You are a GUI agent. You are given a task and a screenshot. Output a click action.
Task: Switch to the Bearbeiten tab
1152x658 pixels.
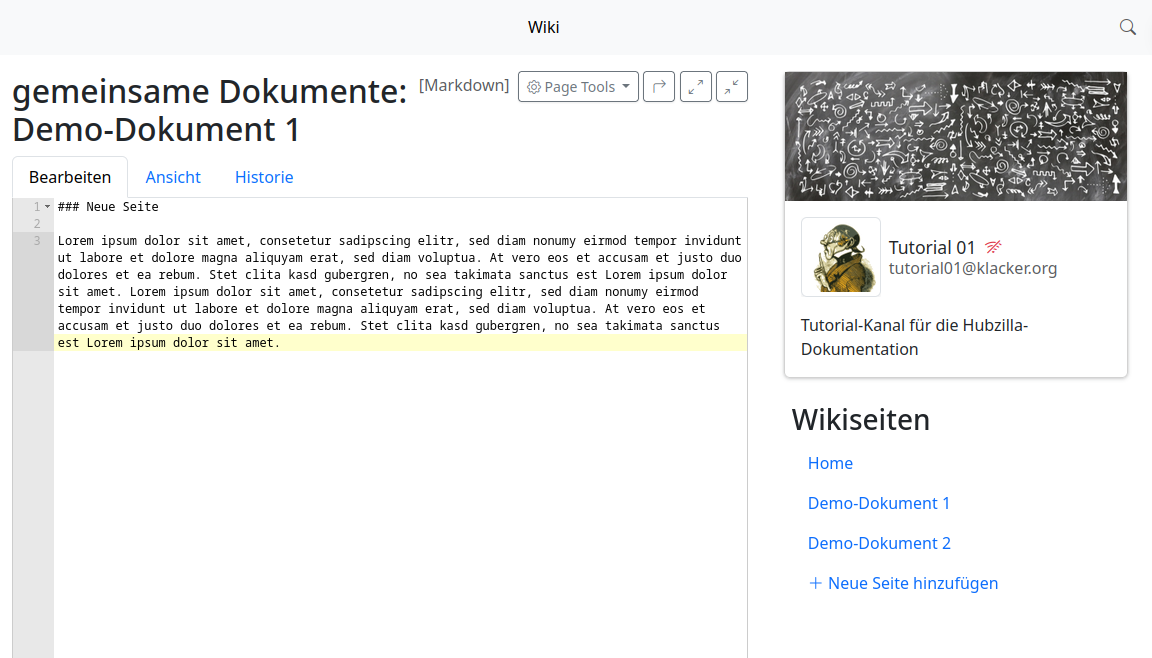coord(70,177)
